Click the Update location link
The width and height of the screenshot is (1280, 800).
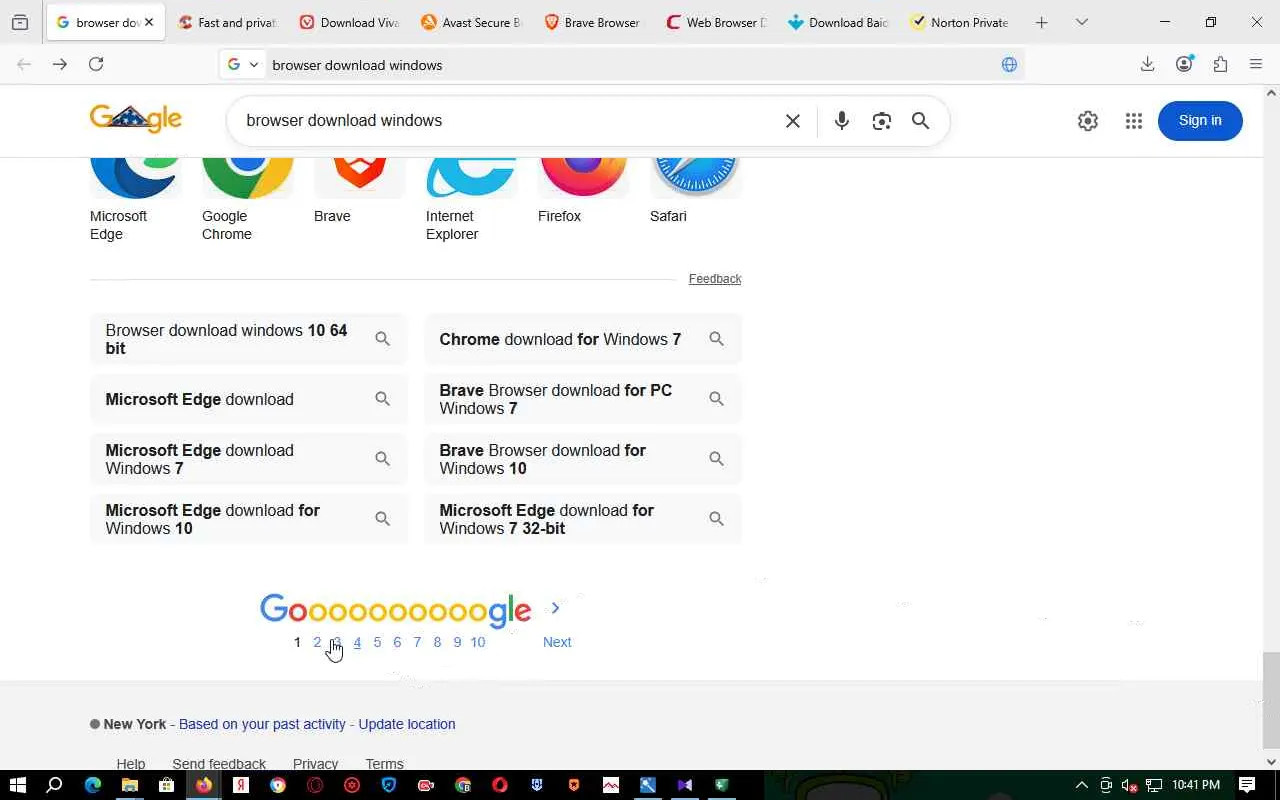click(x=407, y=724)
